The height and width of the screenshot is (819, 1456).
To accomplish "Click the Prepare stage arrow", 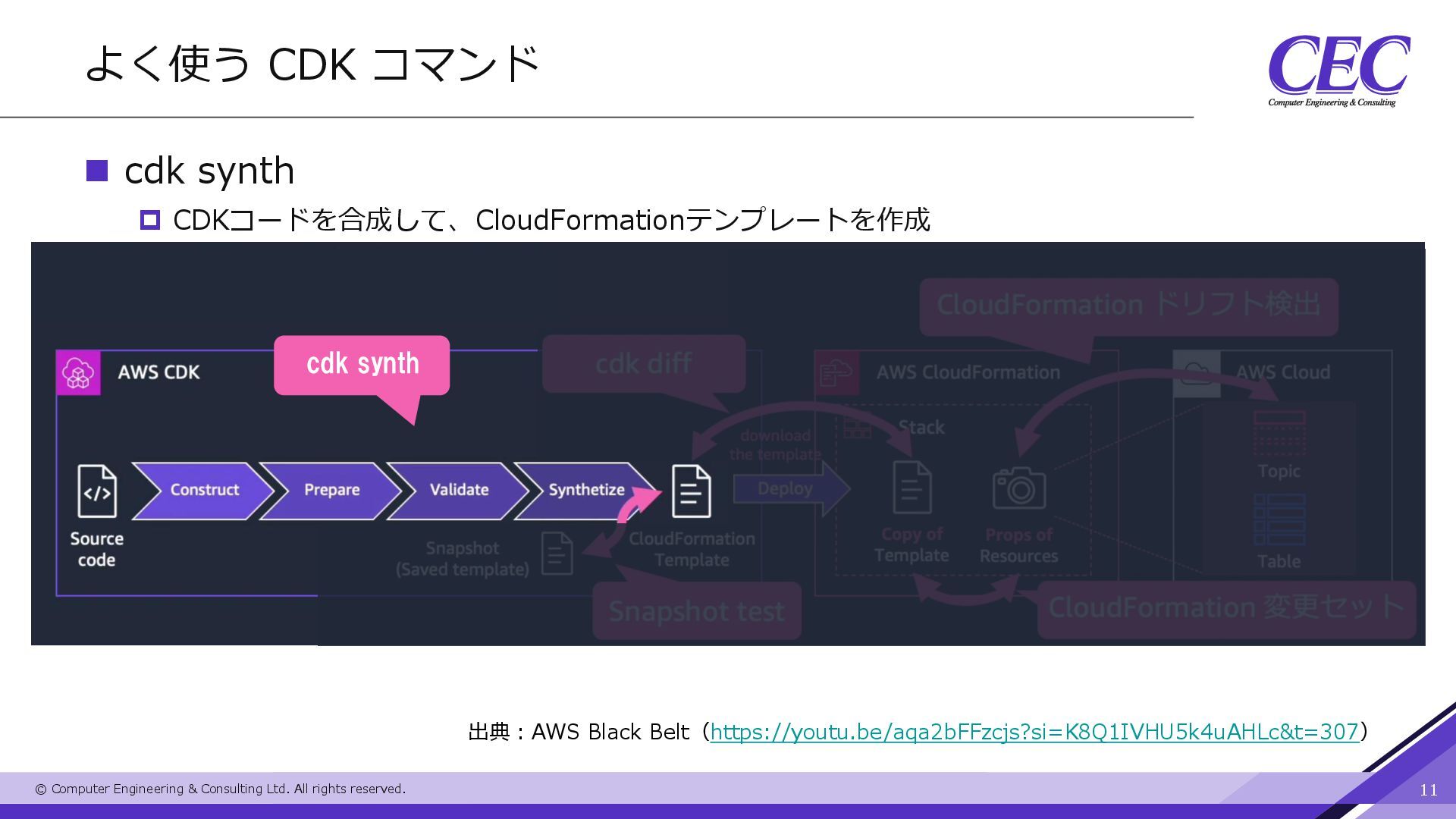I will (331, 491).
